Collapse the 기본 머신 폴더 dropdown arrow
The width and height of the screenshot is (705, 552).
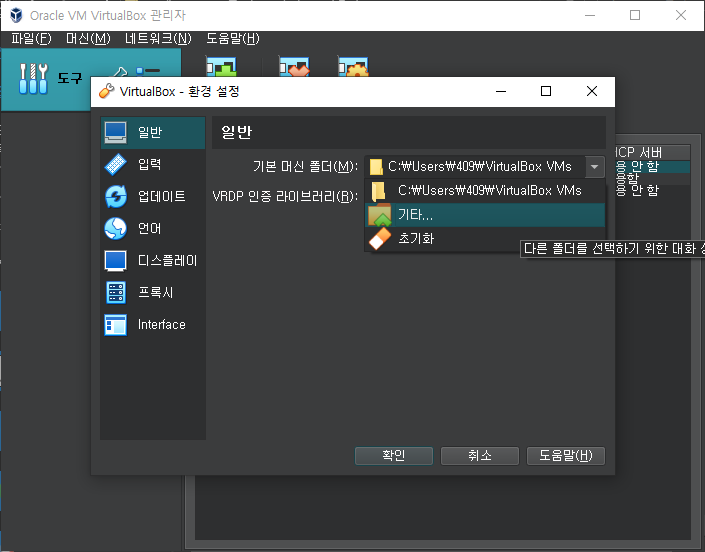(594, 167)
